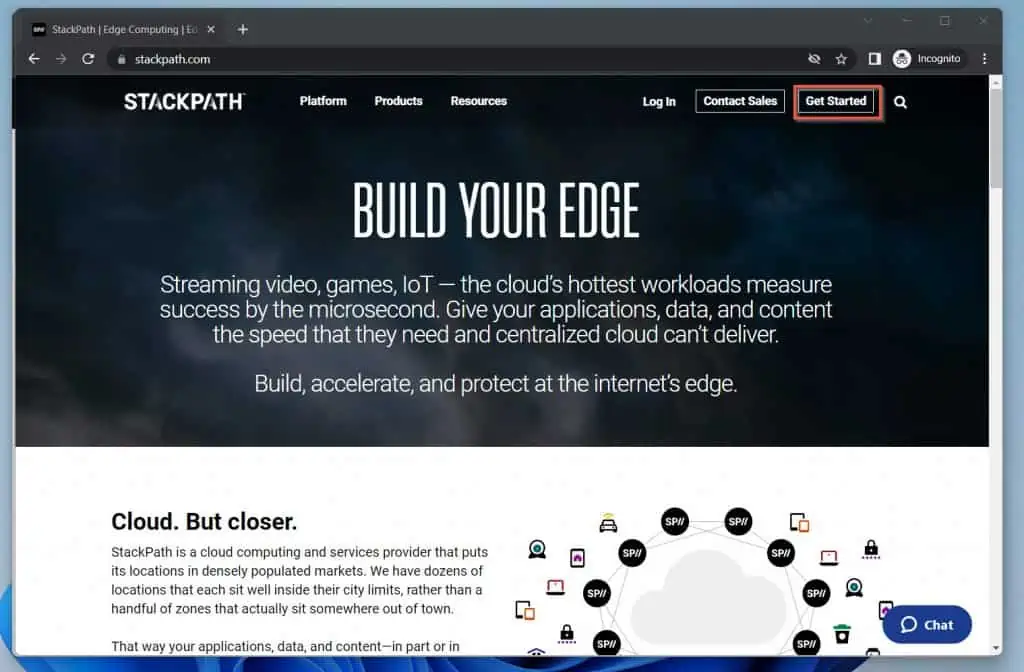Click the forward navigation arrow
1024x672 pixels.
pos(62,58)
